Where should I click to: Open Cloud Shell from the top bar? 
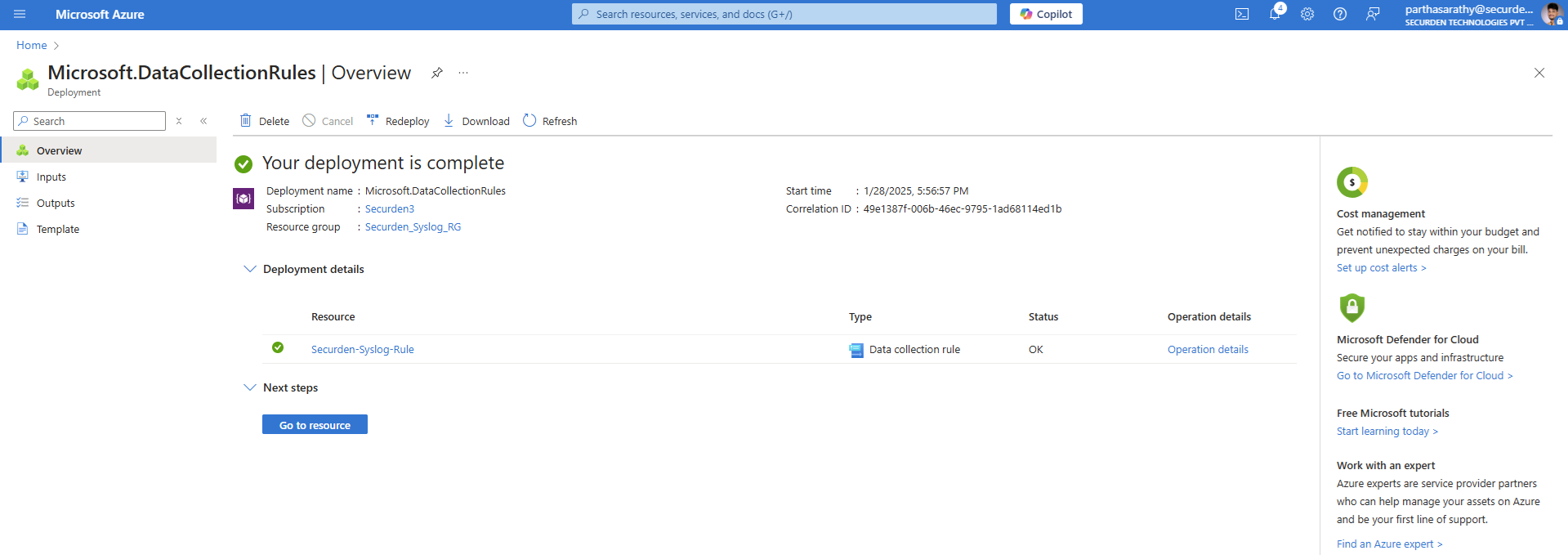[1242, 14]
